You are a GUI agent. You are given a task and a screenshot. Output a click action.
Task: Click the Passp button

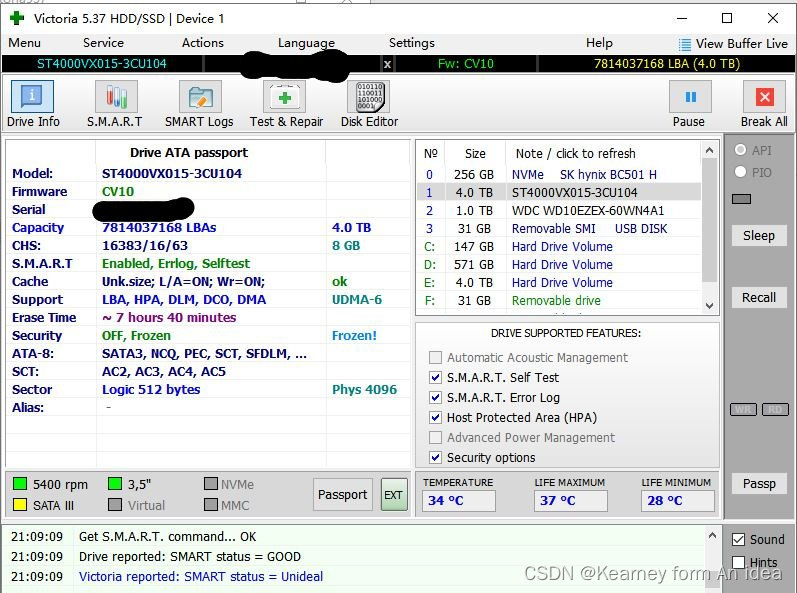pyautogui.click(x=758, y=484)
